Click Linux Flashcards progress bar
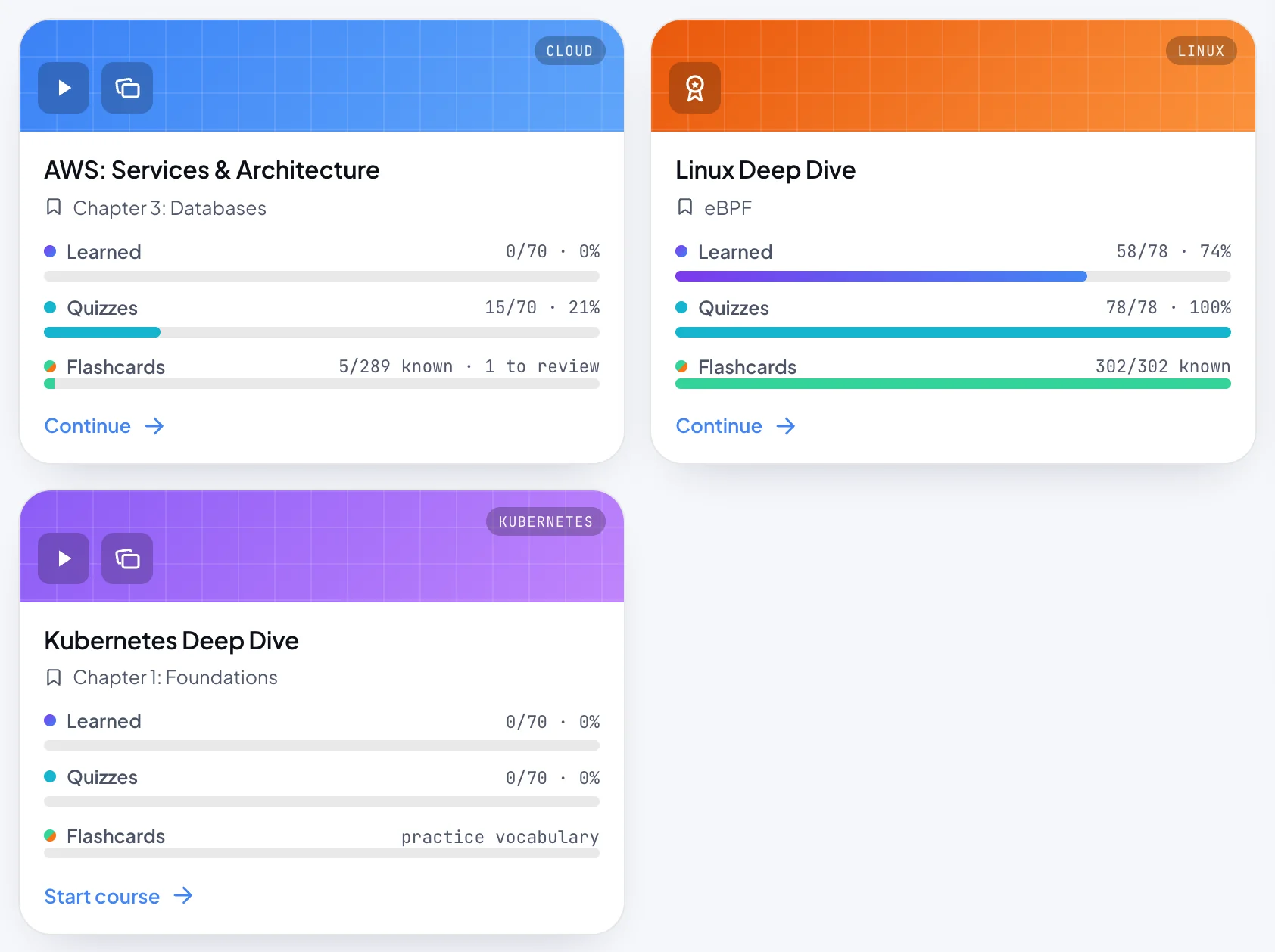This screenshot has width=1275, height=952. [x=953, y=384]
